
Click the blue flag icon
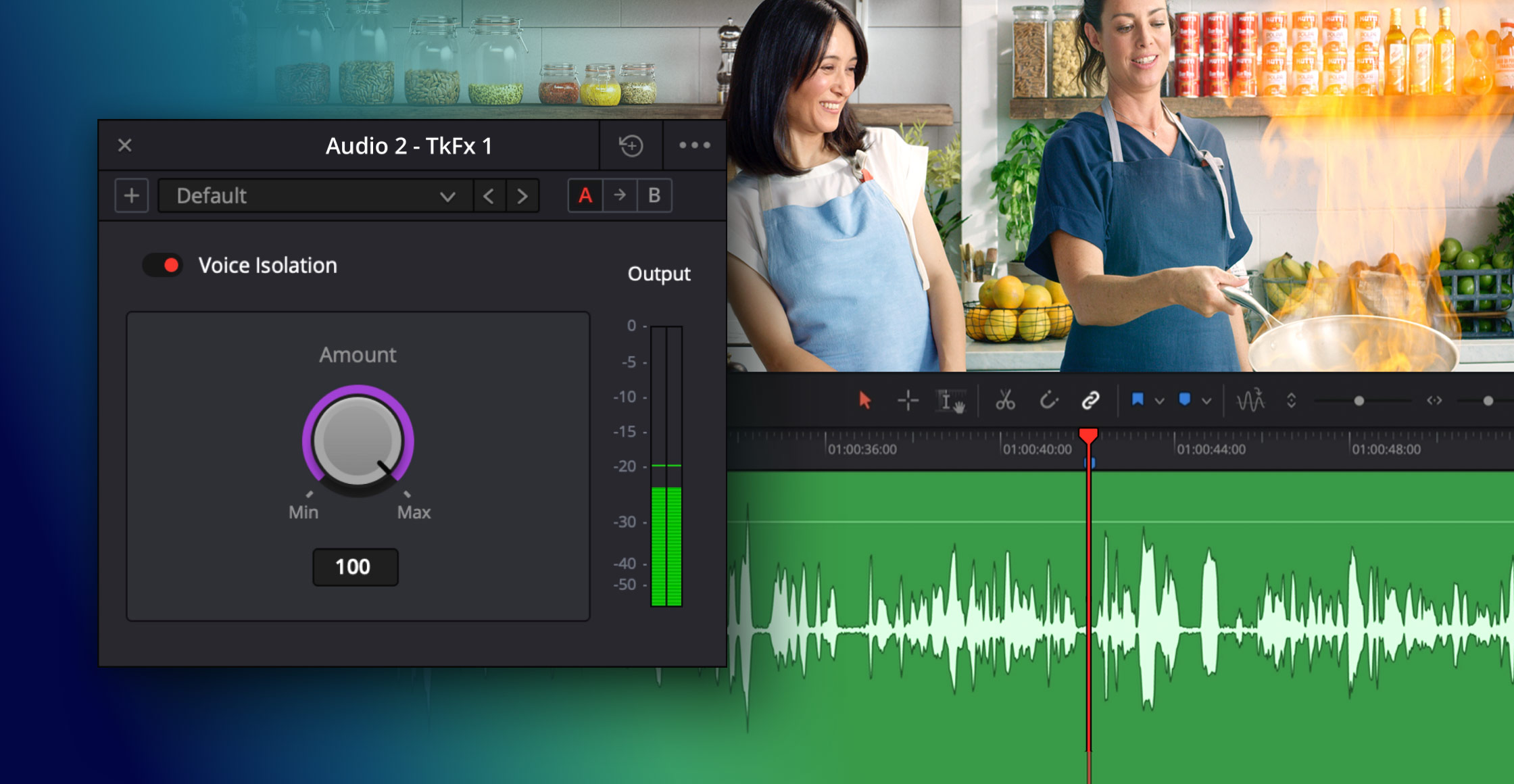click(1138, 399)
